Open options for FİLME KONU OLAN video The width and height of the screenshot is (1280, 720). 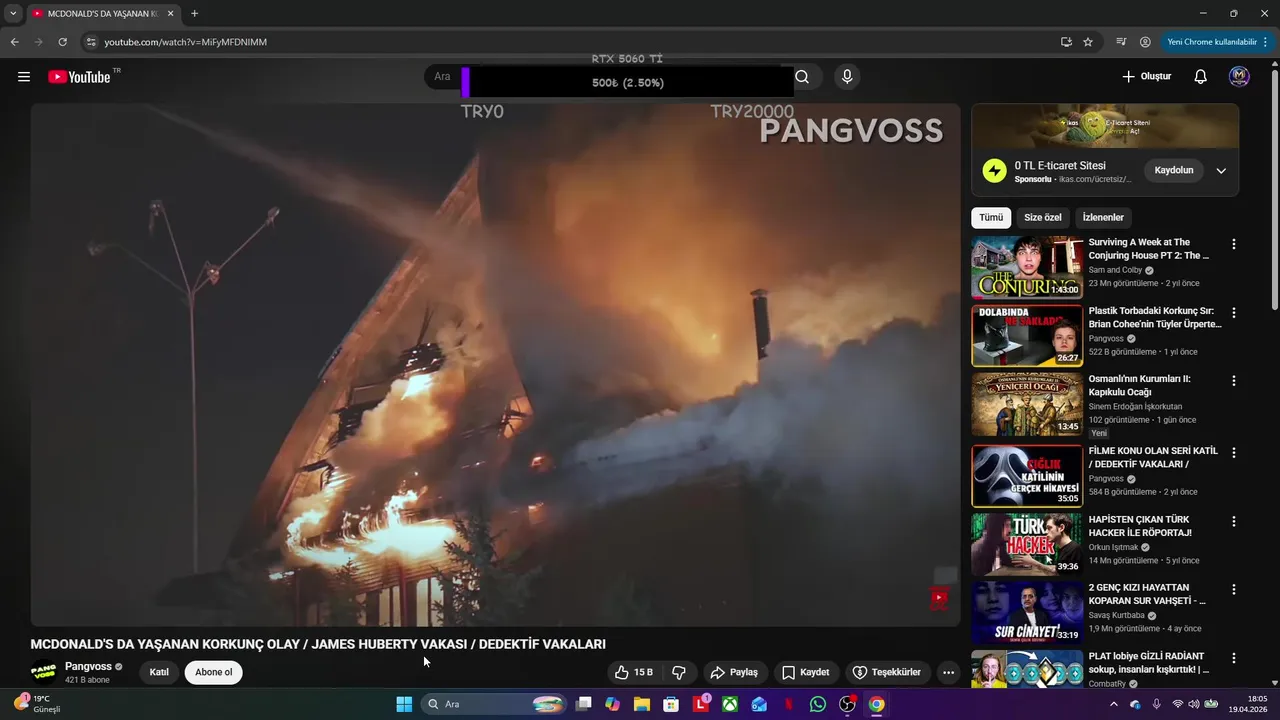tap(1233, 453)
